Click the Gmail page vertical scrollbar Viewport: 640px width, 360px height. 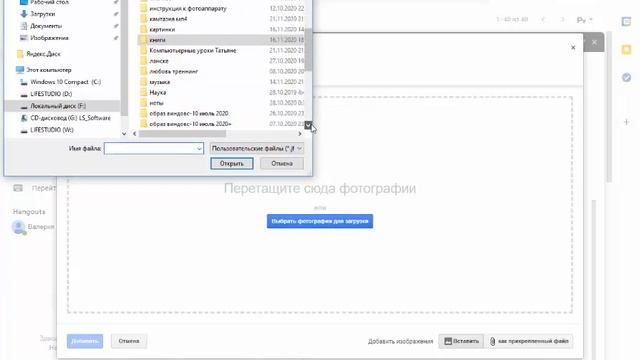[x=609, y=106]
